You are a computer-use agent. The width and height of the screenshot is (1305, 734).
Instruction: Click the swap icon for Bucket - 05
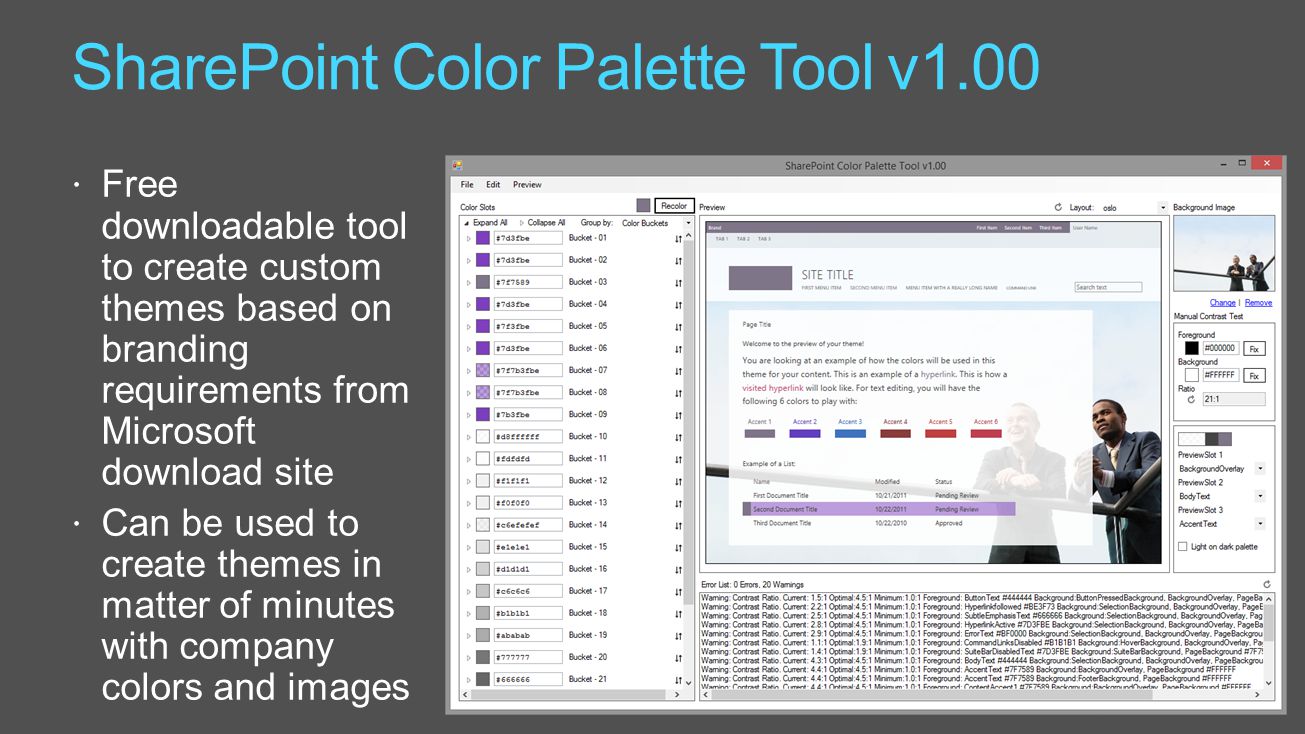(678, 327)
